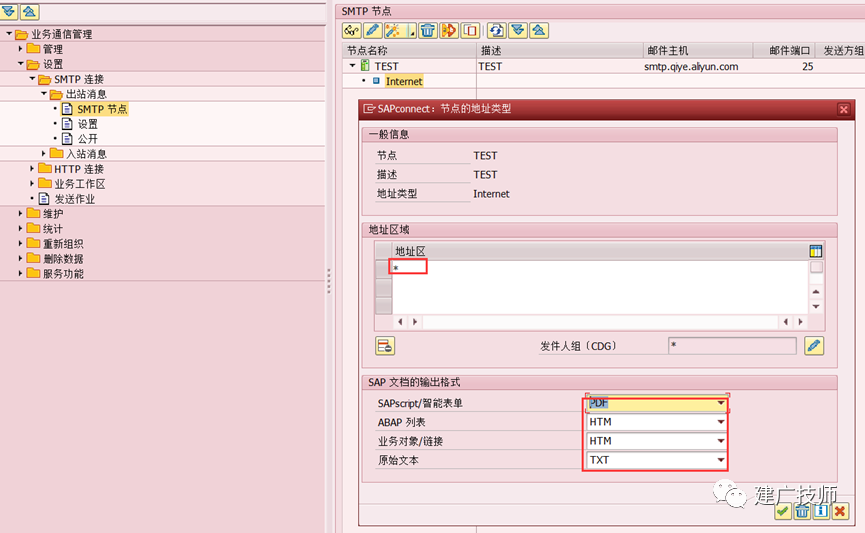The image size is (865, 533).
Task: Open the SAPscript/智能表单 format dropdown showing PDF
Action: pyautogui.click(x=720, y=403)
